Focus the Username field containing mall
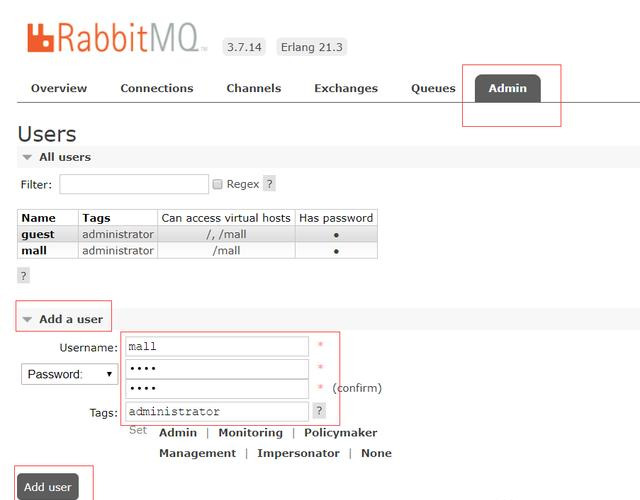 point(217,347)
